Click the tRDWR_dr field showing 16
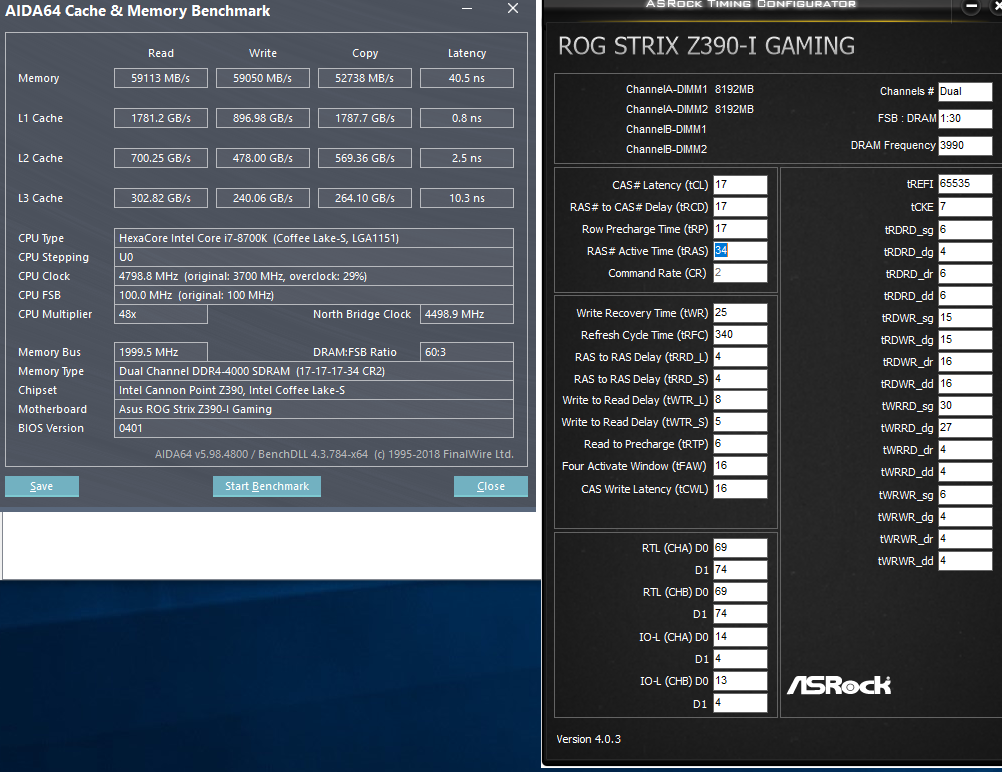The image size is (1002, 772). coord(965,362)
